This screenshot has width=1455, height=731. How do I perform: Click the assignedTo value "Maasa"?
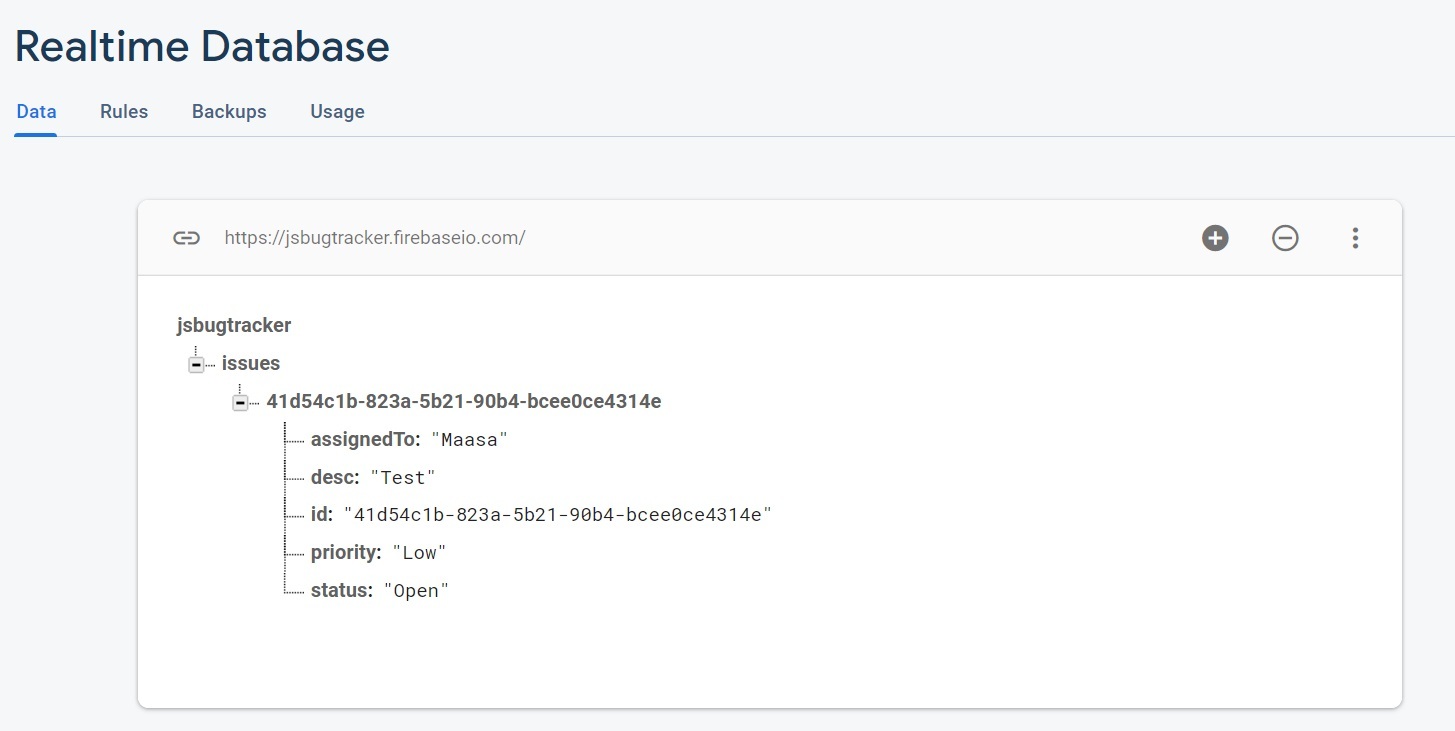[470, 440]
